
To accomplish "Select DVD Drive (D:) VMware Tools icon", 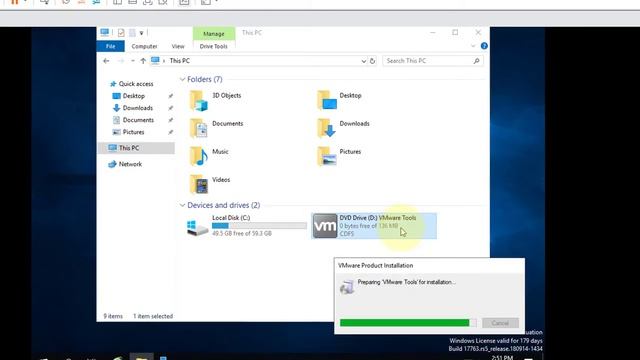I will (325, 226).
